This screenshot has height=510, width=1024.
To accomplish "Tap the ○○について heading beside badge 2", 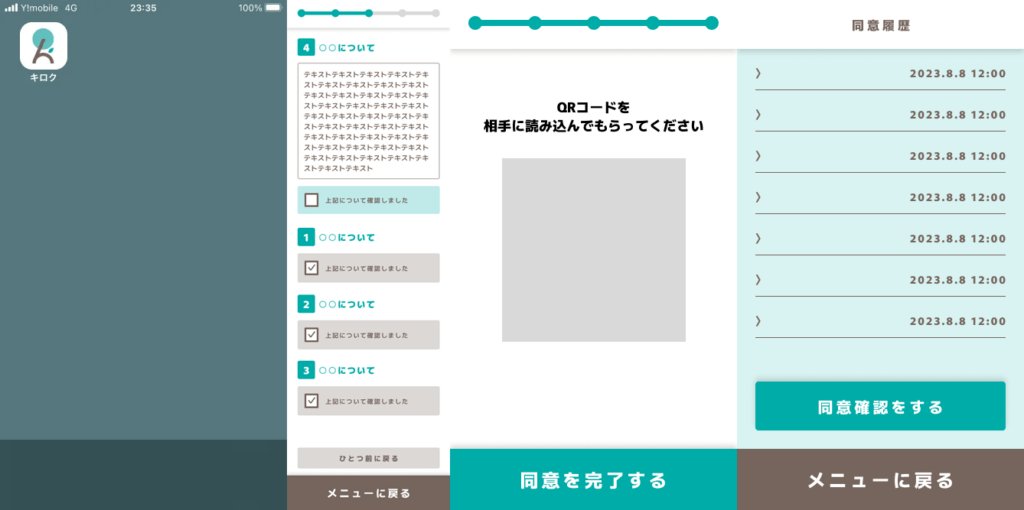I will click(x=347, y=304).
